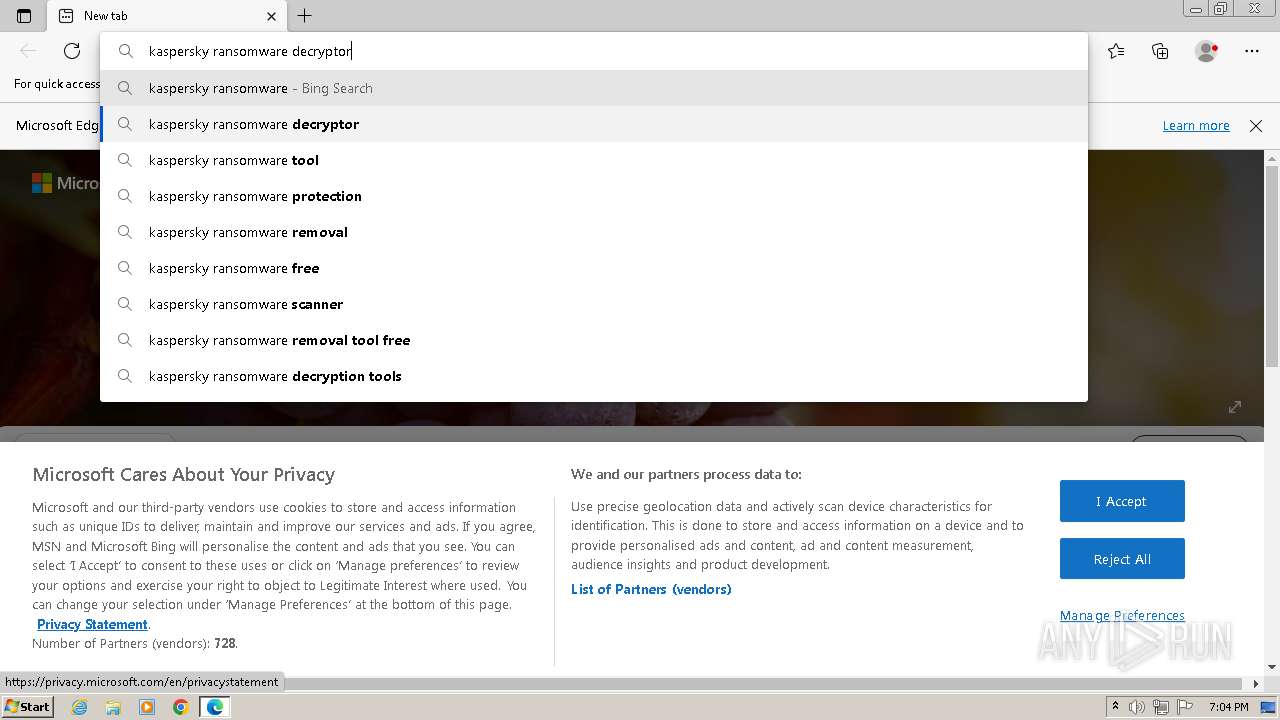Pick 'kaspersky ransomware decryption tools' suggestion

[594, 376]
